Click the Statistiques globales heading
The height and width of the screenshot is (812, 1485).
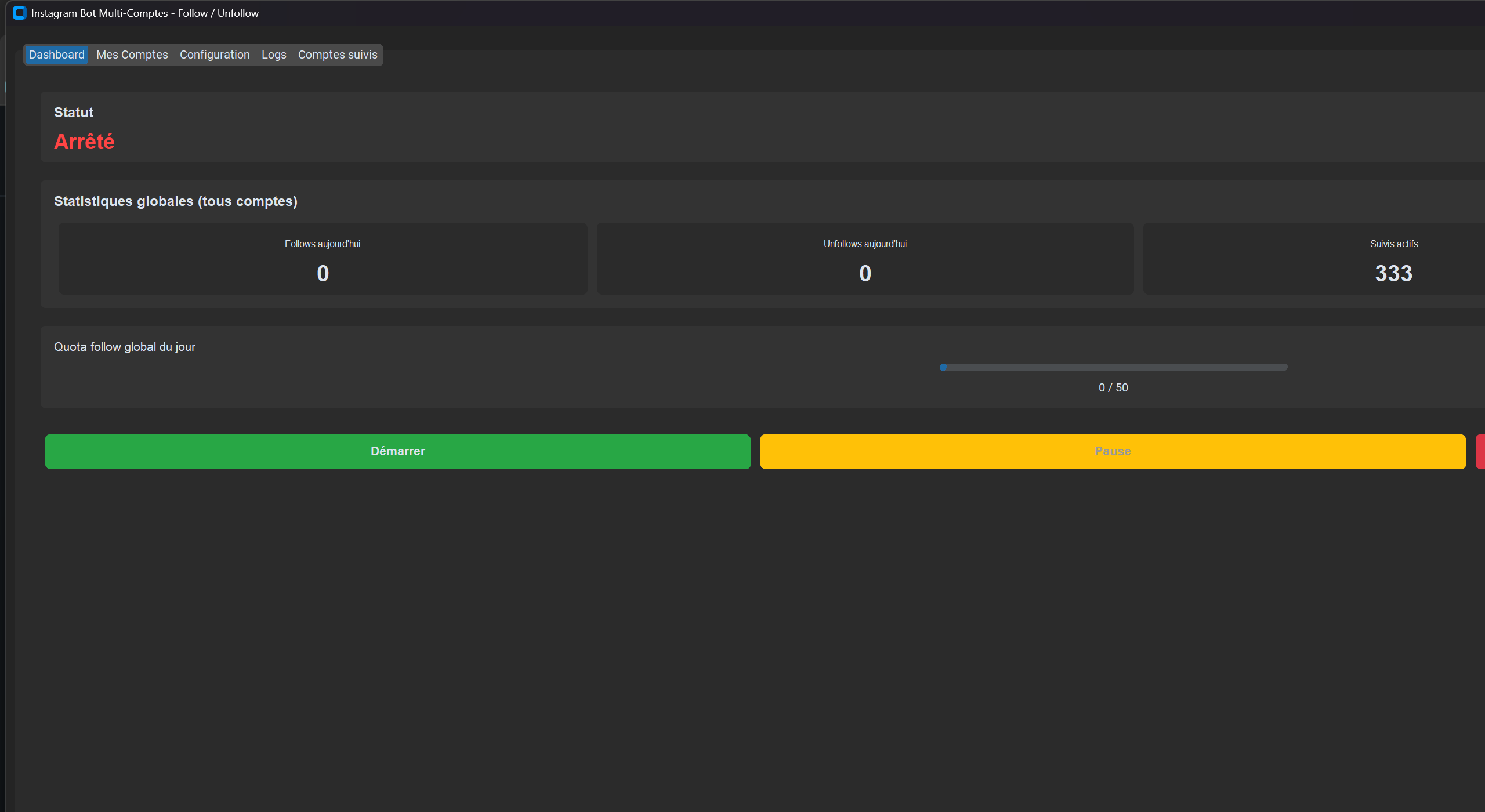pyautogui.click(x=175, y=201)
